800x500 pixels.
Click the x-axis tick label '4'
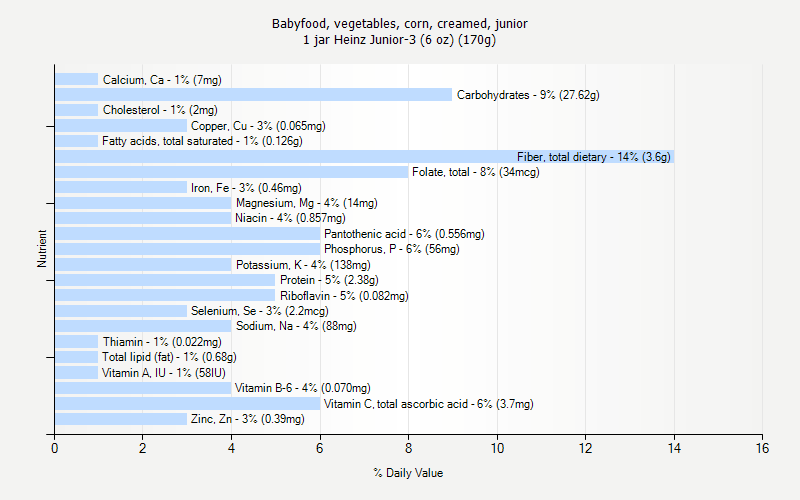click(x=231, y=448)
